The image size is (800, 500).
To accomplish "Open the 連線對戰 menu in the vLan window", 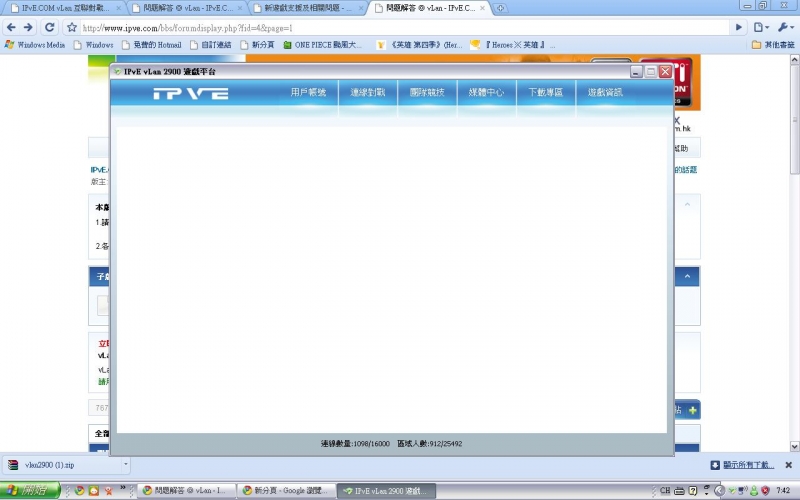I will (x=368, y=92).
